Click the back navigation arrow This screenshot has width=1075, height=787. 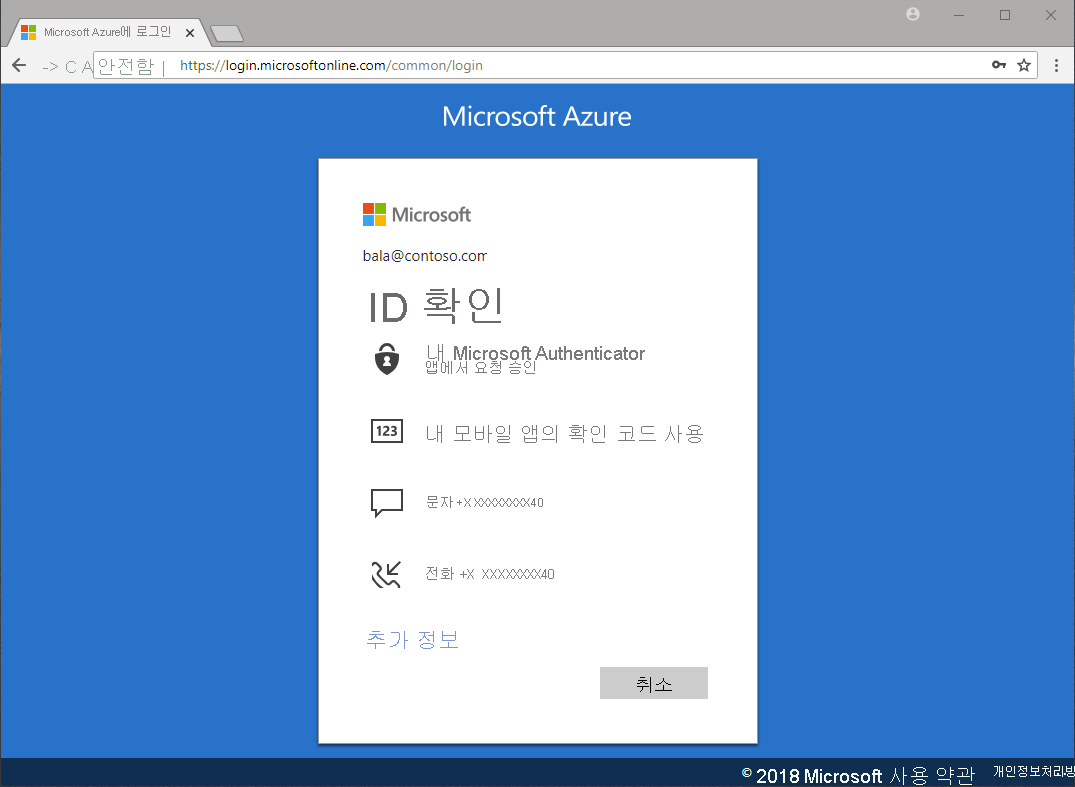point(18,64)
